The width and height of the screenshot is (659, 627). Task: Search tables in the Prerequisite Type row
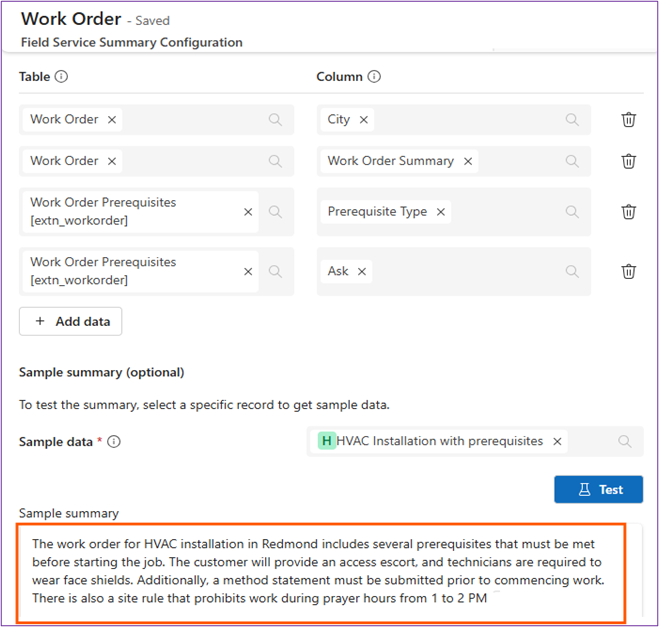(275, 212)
